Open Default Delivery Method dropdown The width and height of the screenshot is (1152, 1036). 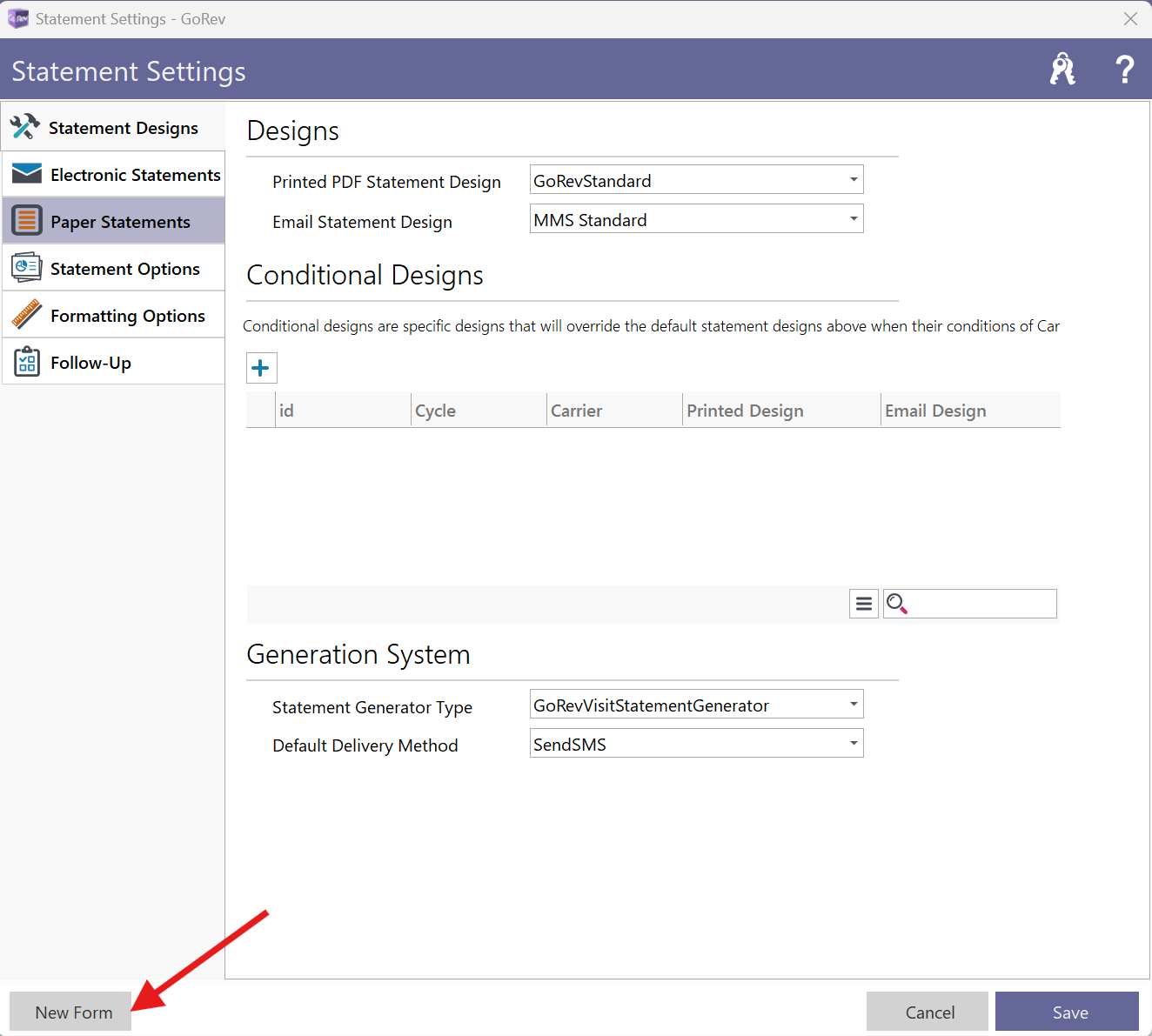[853, 744]
